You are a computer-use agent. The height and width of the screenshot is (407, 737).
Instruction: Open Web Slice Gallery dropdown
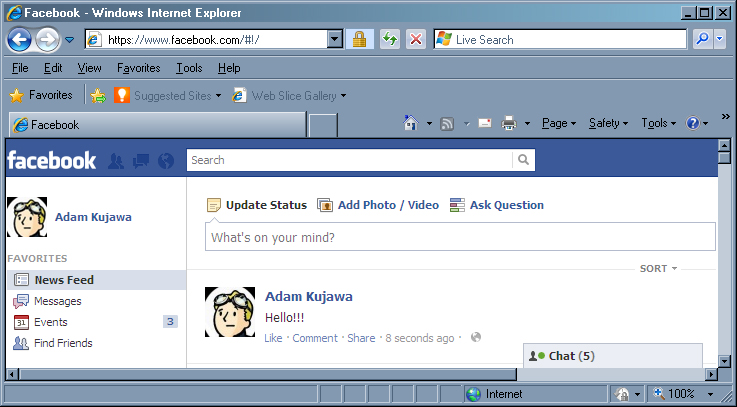[289, 96]
